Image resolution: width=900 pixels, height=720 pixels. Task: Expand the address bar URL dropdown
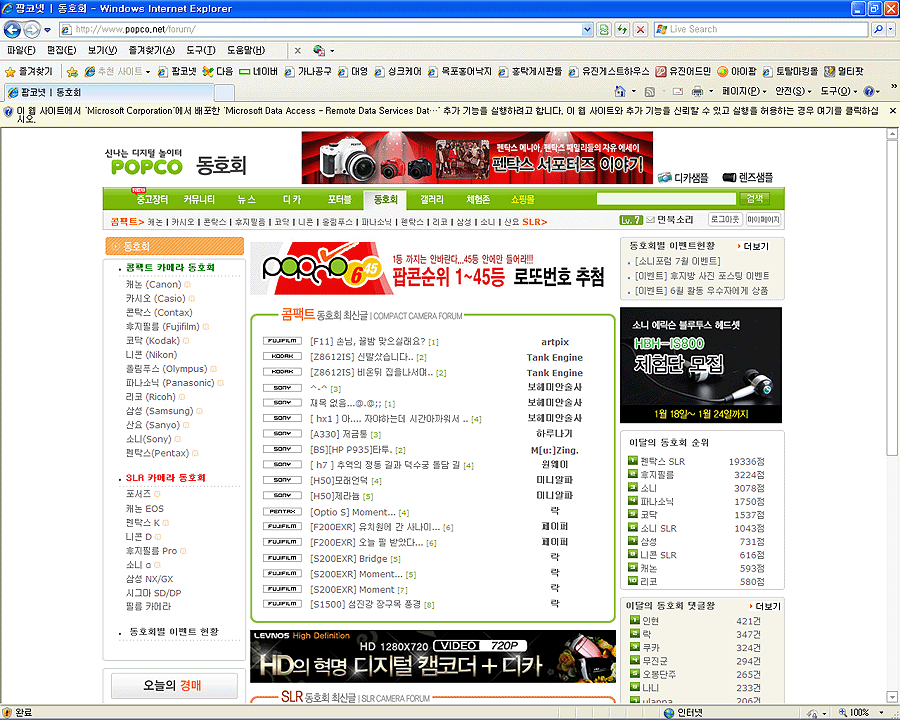pos(586,30)
